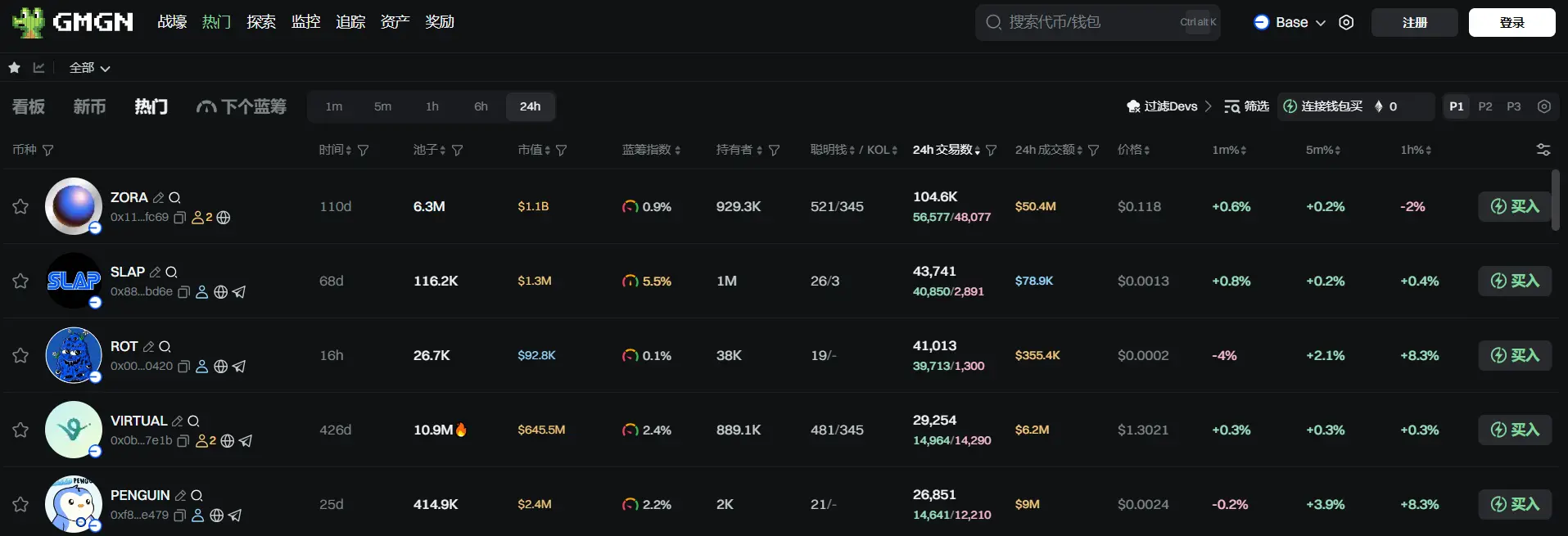
Task: Click the vertical scrollbar of the token list
Action: pyautogui.click(x=1556, y=200)
